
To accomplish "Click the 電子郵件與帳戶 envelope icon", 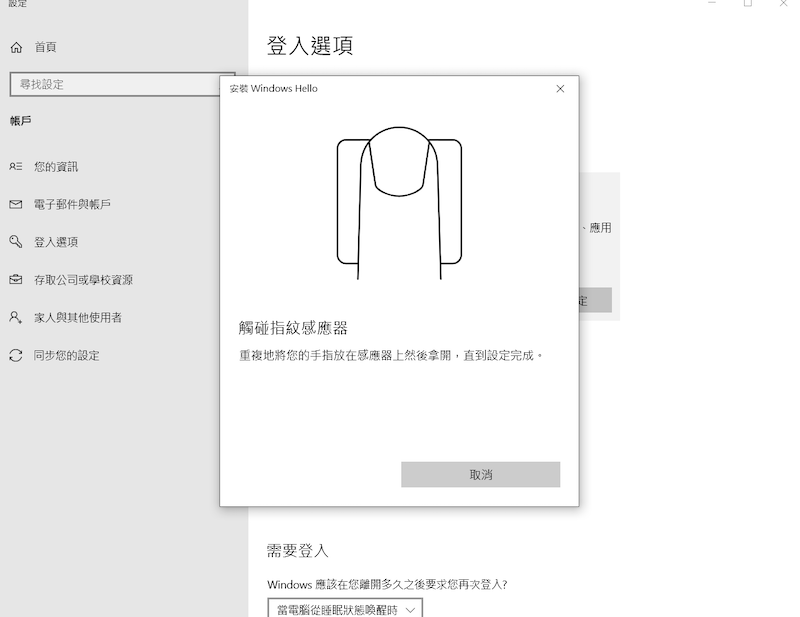I will [16, 204].
